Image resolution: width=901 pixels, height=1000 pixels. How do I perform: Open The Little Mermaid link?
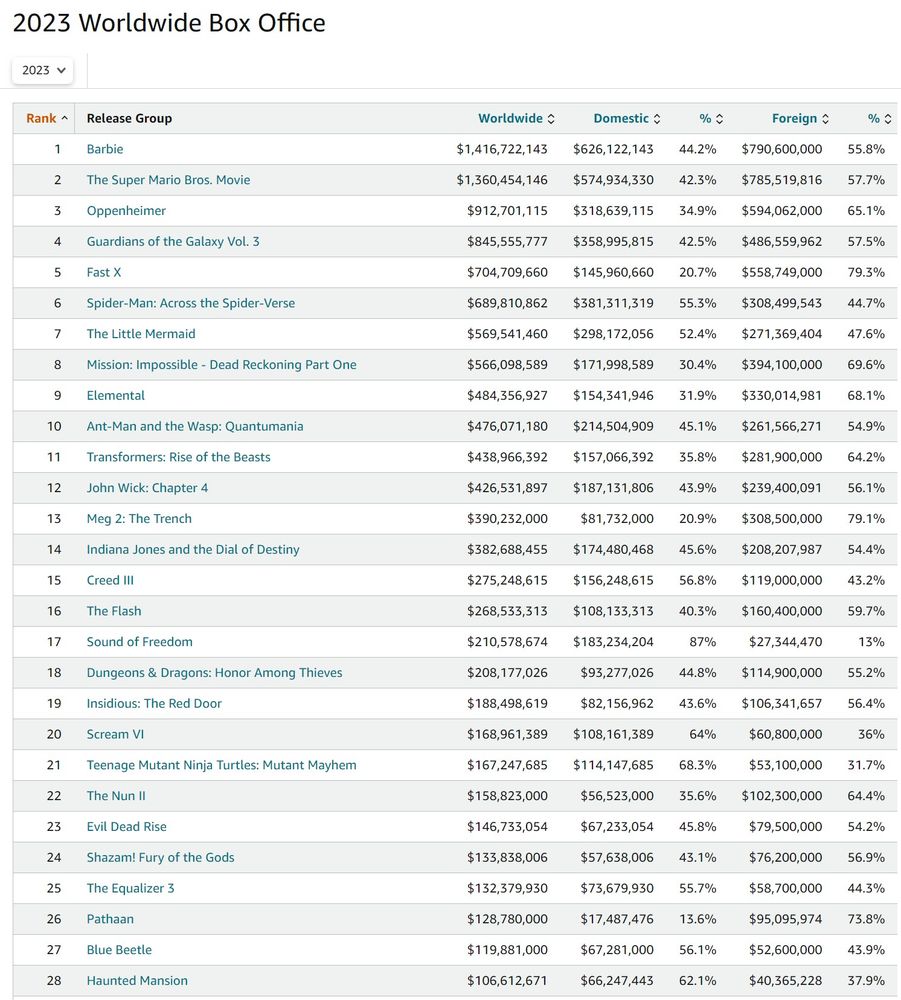pos(141,334)
